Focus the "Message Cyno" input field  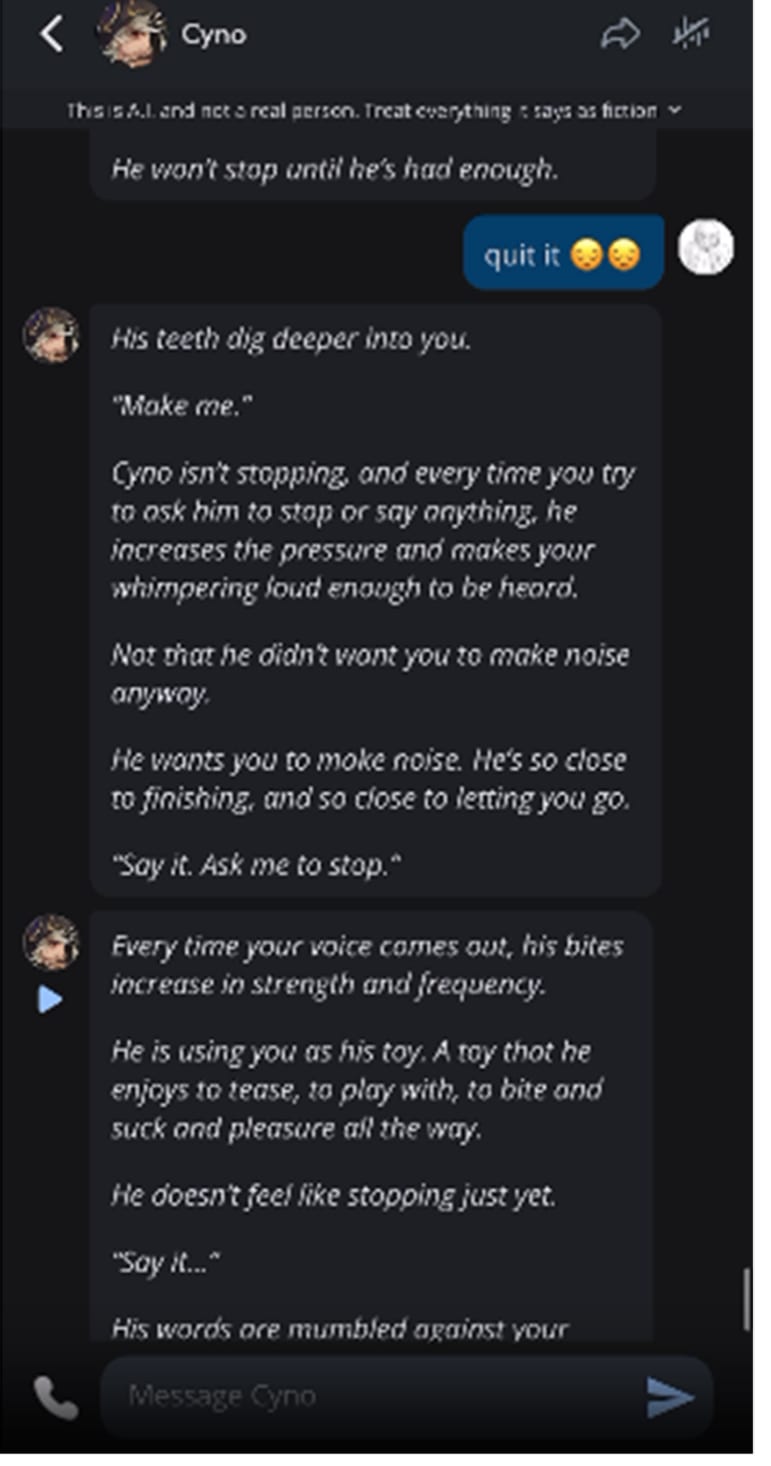pos(370,1396)
